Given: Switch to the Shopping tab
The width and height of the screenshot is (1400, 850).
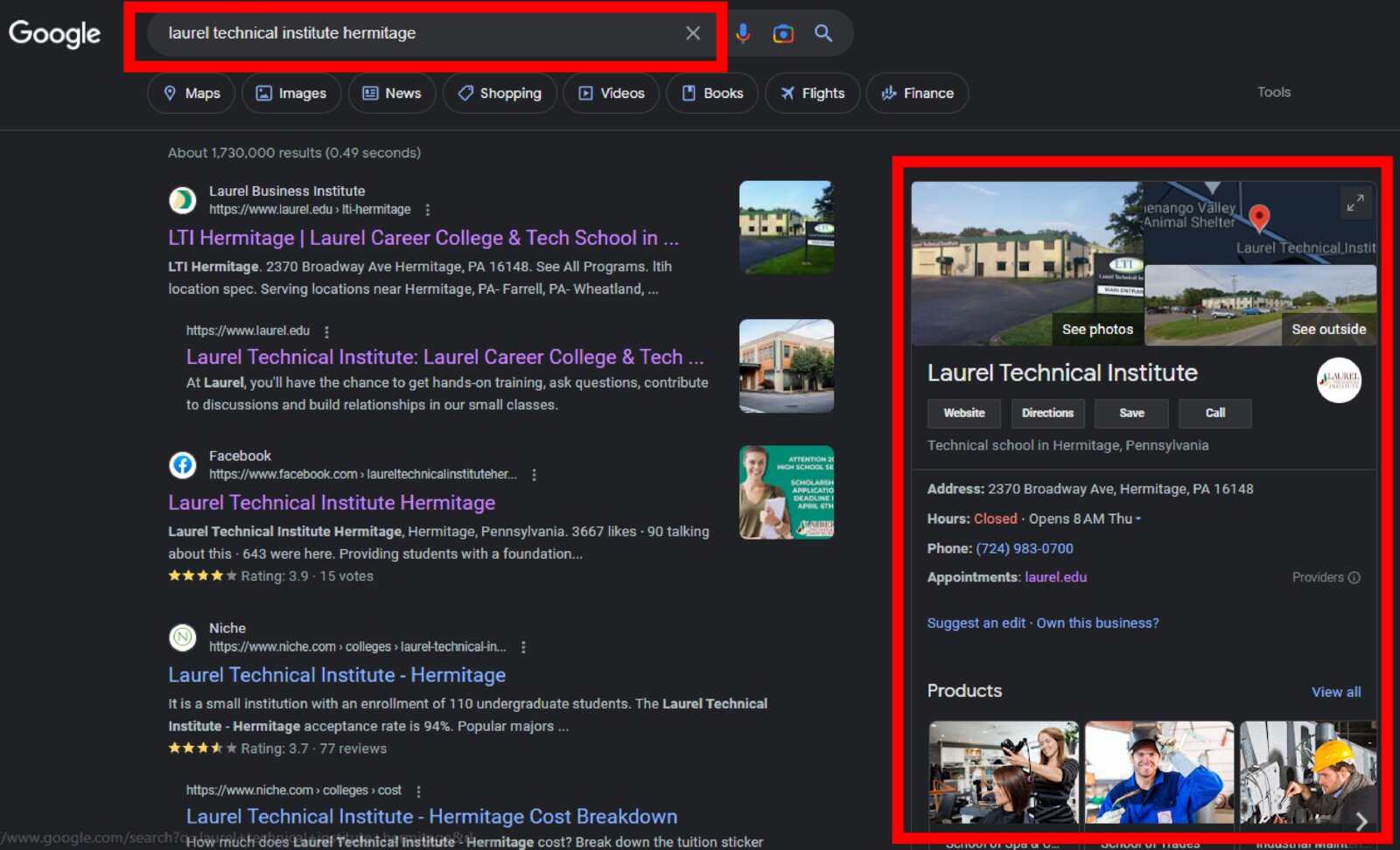Looking at the screenshot, I should coord(499,93).
